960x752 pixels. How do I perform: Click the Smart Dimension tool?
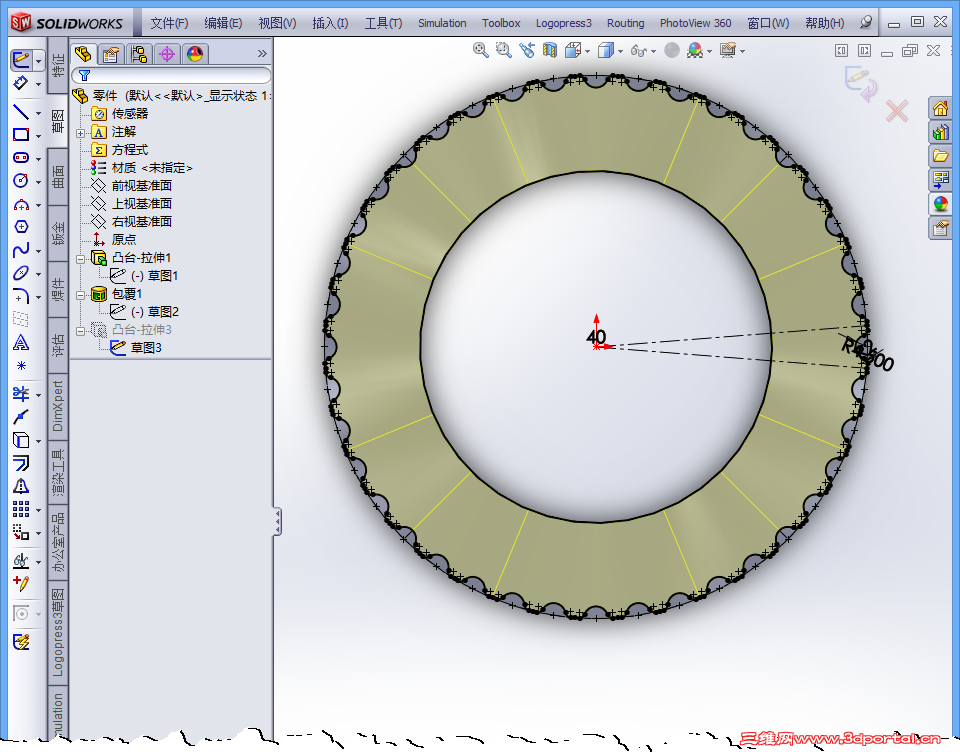21,81
